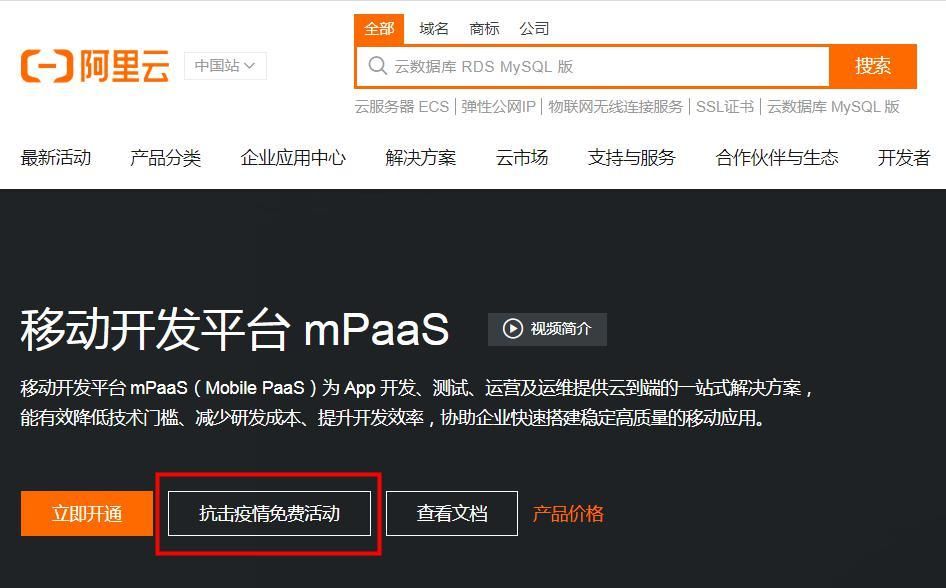Click the 查看文档 button

point(452,514)
